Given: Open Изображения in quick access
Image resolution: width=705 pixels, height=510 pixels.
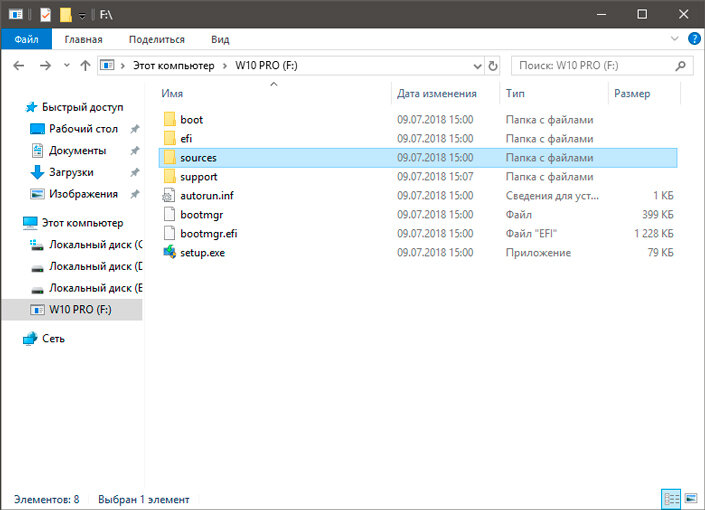Looking at the screenshot, I should (83, 194).
